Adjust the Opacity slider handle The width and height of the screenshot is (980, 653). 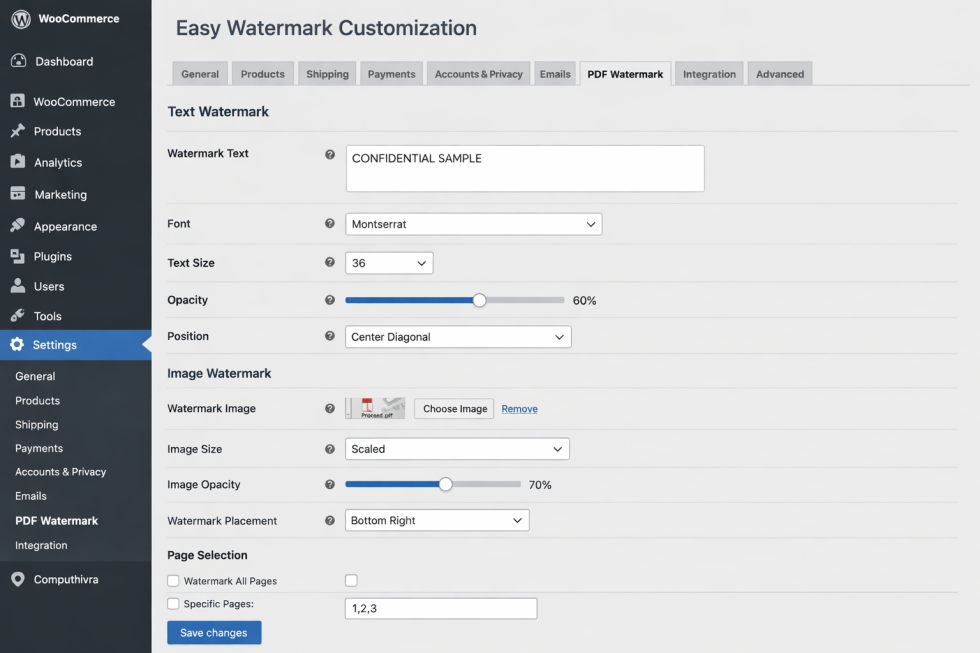479,299
